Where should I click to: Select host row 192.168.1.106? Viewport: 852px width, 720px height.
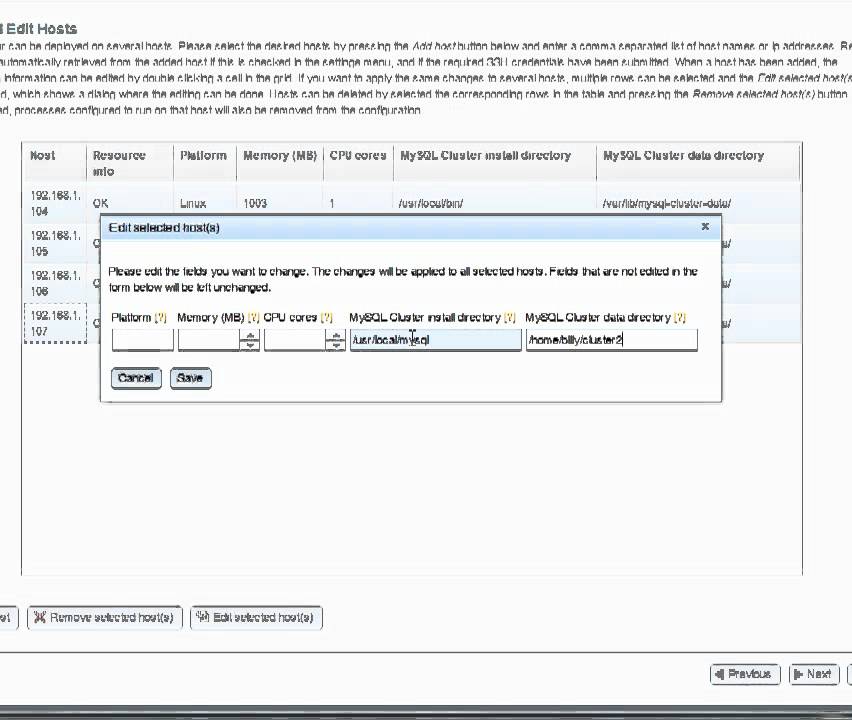click(55, 283)
